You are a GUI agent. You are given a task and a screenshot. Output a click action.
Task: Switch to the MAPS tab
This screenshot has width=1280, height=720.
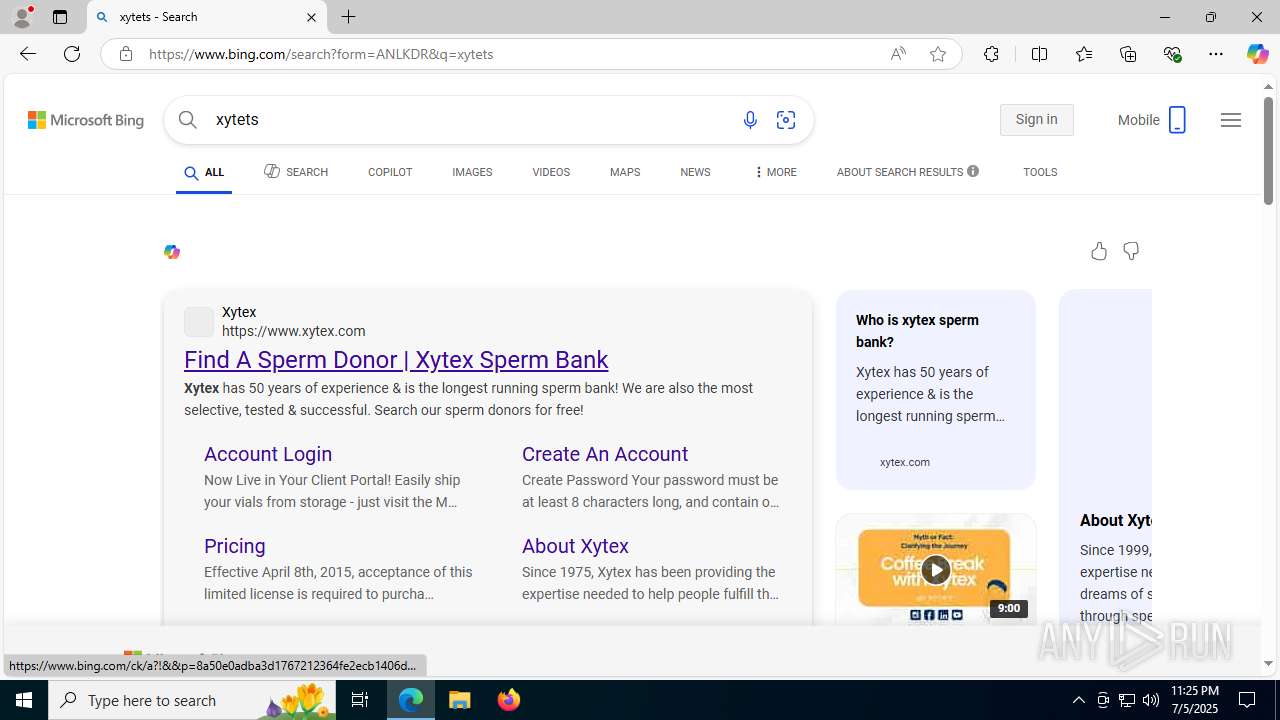(625, 172)
